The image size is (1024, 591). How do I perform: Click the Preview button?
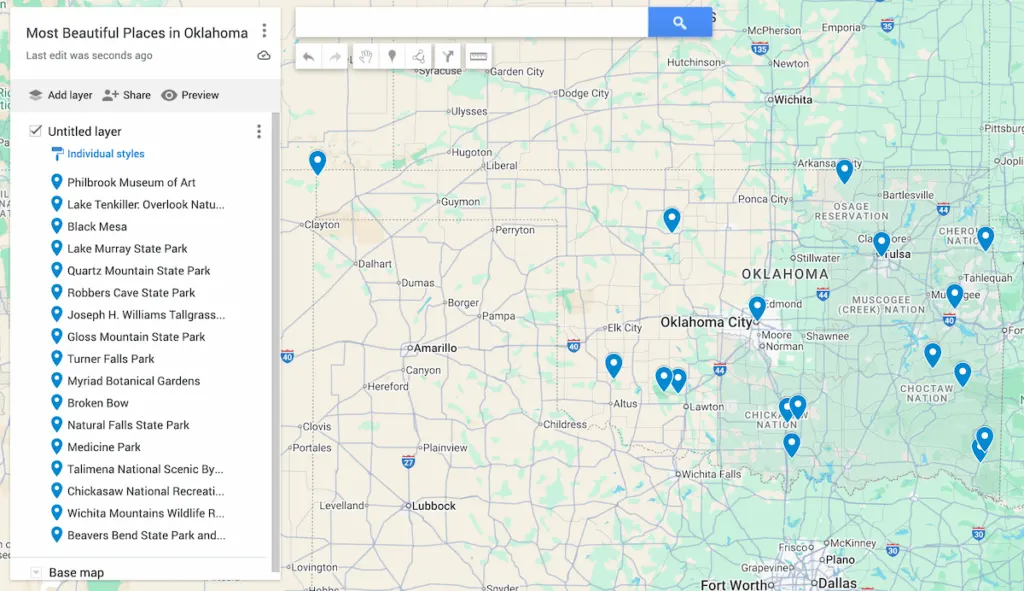(x=190, y=95)
